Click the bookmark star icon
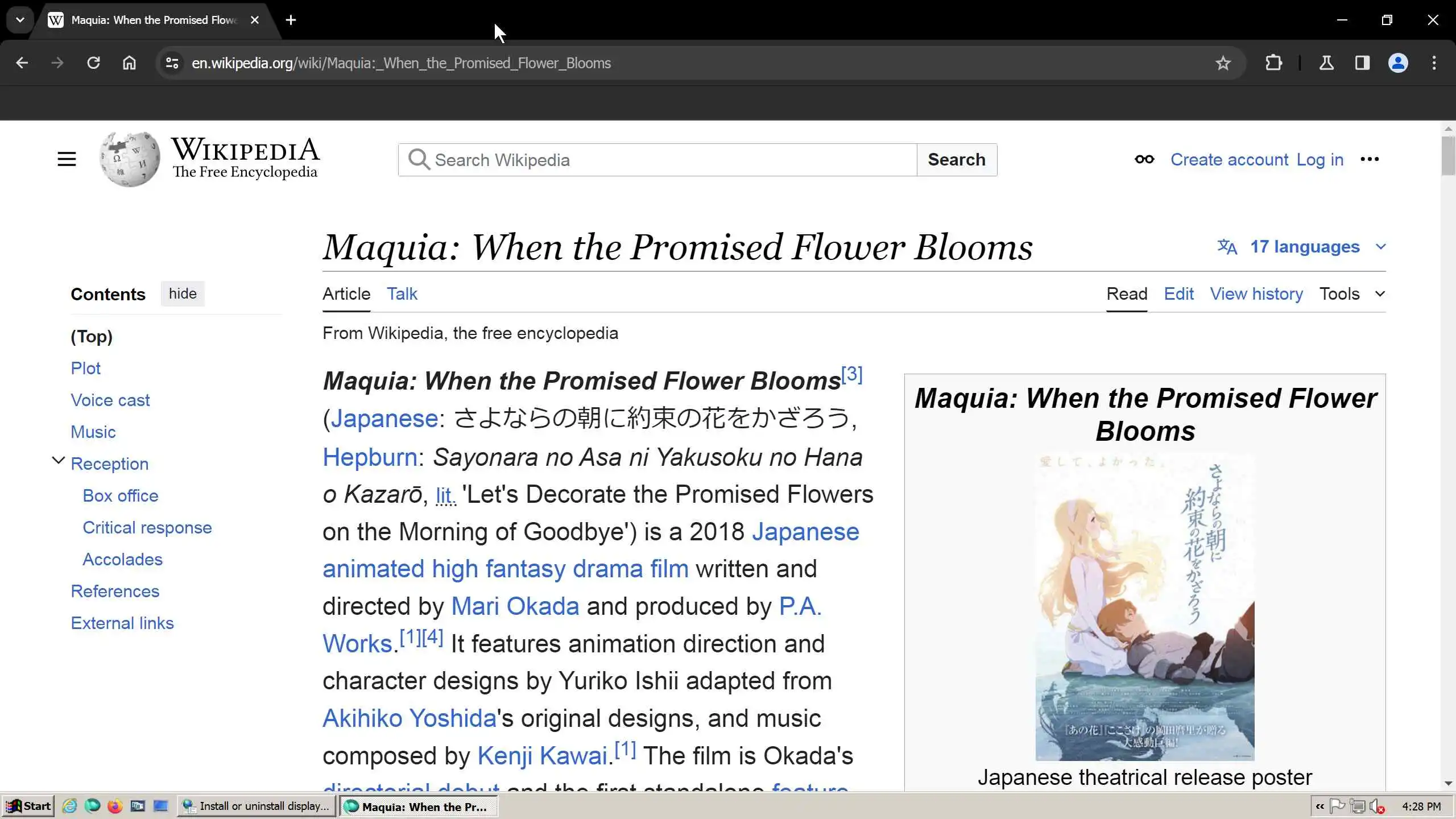 coord(1223,63)
